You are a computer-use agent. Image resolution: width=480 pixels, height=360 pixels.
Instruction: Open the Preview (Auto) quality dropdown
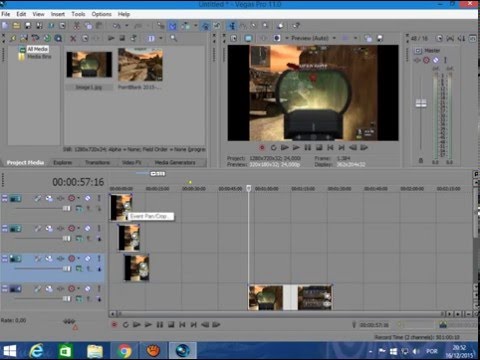tap(334, 38)
